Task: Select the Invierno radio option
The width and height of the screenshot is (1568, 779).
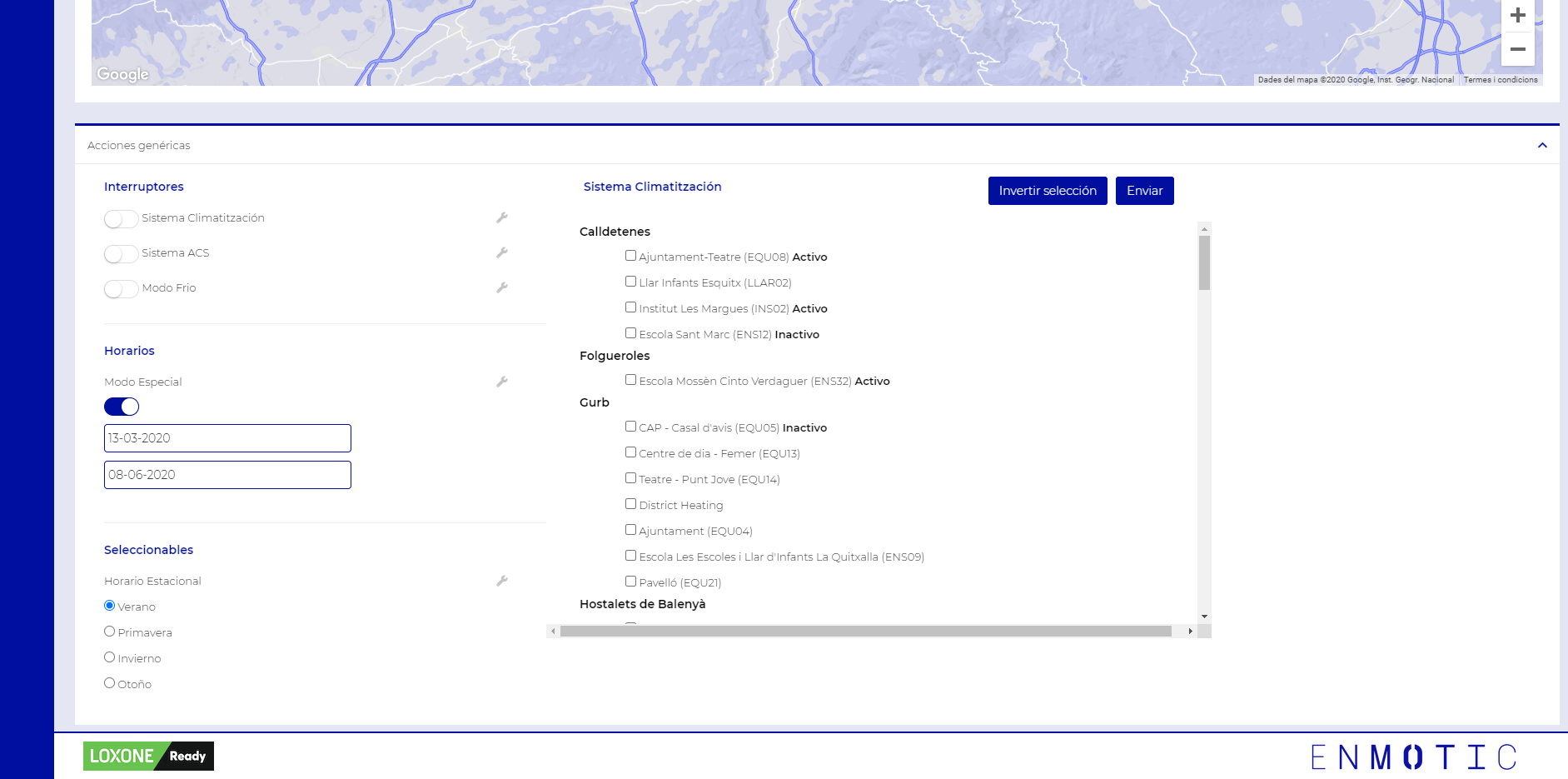Action: [109, 657]
